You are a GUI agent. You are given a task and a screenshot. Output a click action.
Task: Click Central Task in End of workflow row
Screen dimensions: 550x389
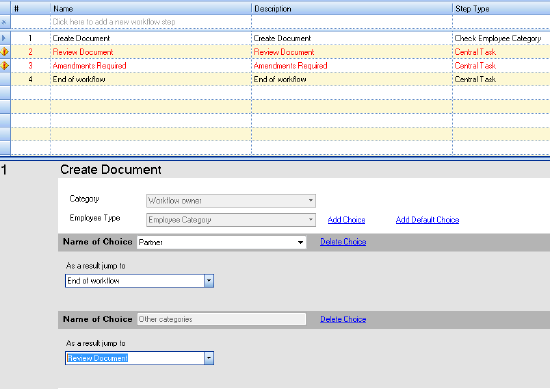pos(502,79)
